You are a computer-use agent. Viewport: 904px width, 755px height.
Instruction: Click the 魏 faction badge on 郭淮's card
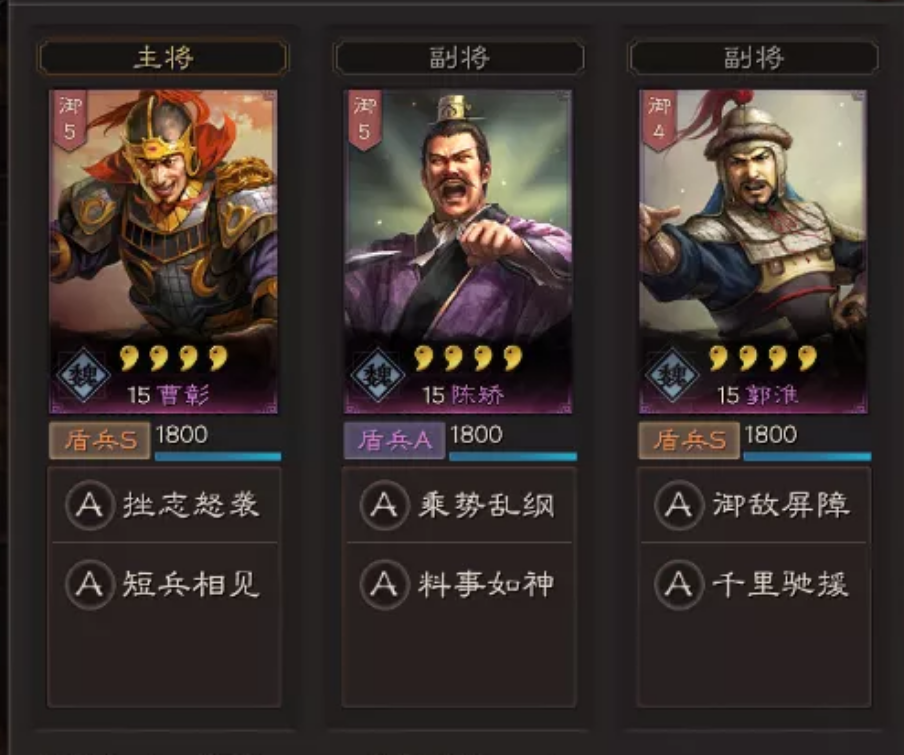pyautogui.click(x=672, y=375)
